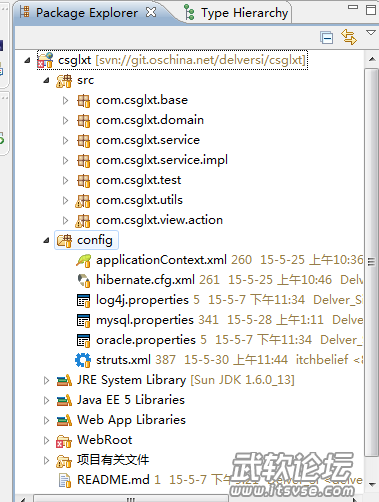The height and width of the screenshot is (502, 379).
Task: Click the struts.xml gear icon
Action: pos(83,360)
